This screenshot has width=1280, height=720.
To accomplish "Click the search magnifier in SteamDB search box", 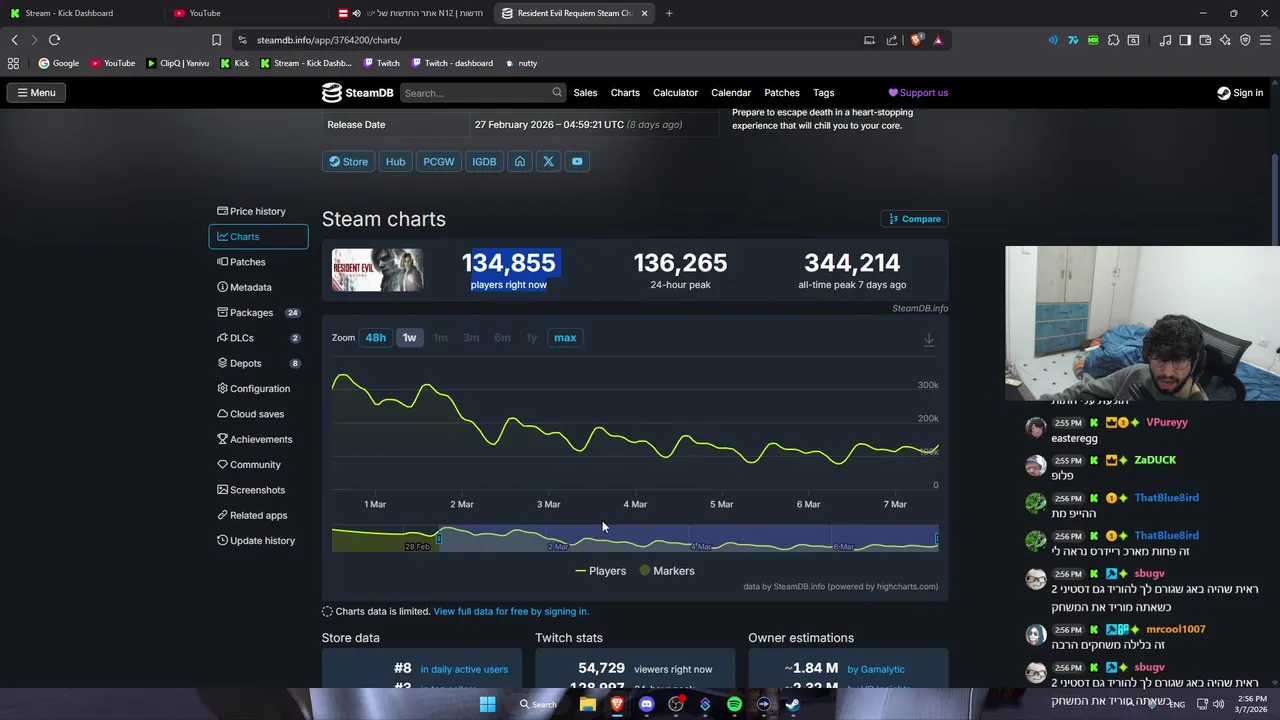I will pos(557,93).
